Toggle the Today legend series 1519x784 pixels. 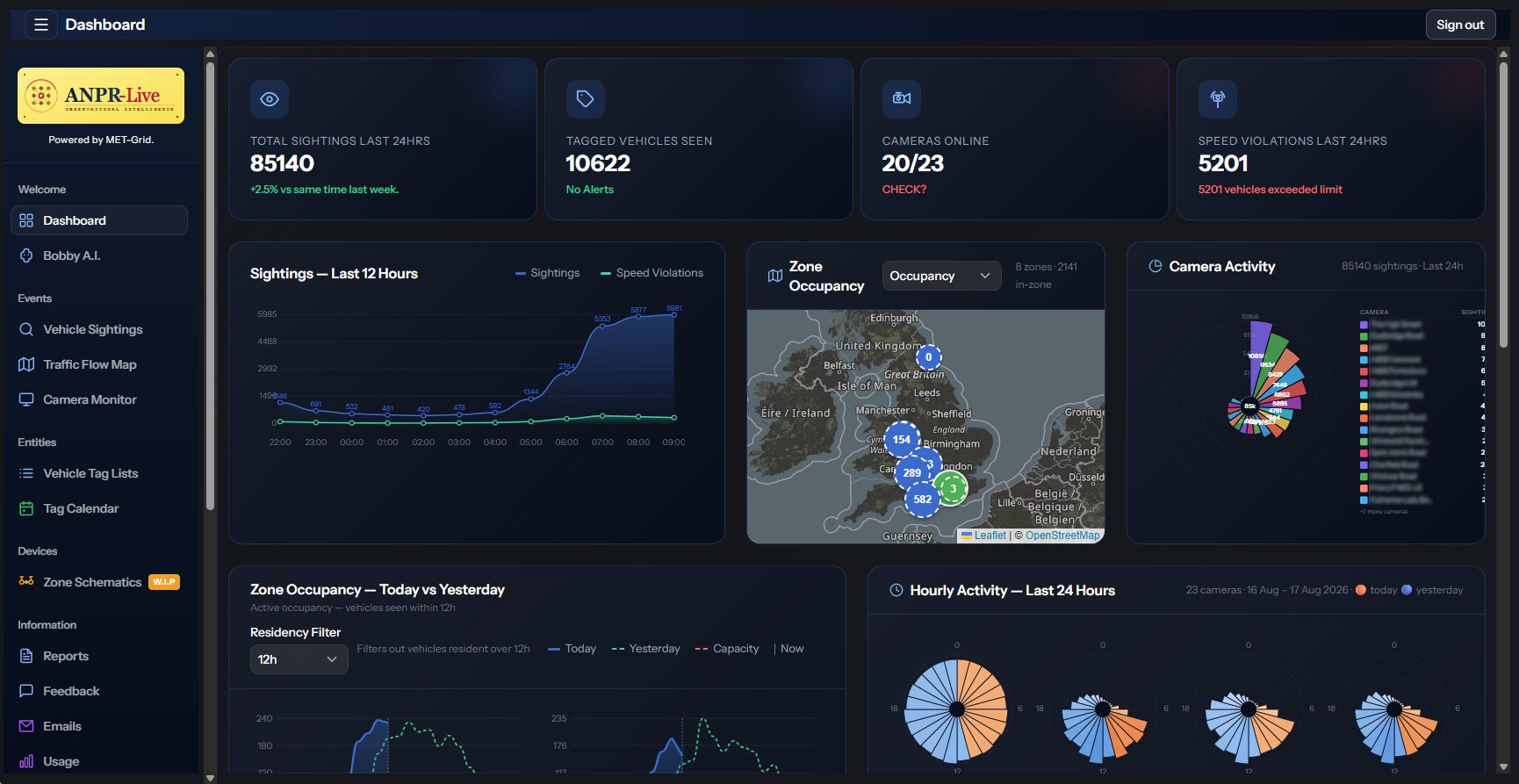[x=572, y=649]
